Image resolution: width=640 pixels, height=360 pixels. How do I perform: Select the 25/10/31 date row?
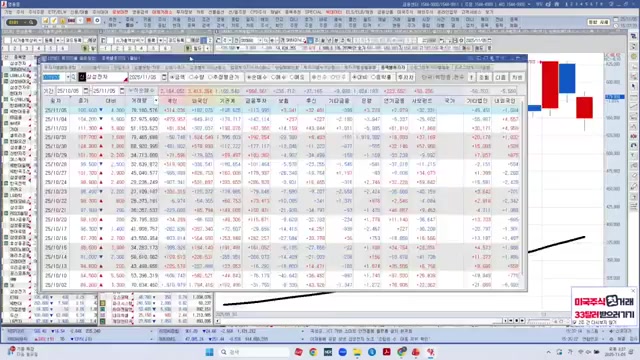click(x=282, y=137)
